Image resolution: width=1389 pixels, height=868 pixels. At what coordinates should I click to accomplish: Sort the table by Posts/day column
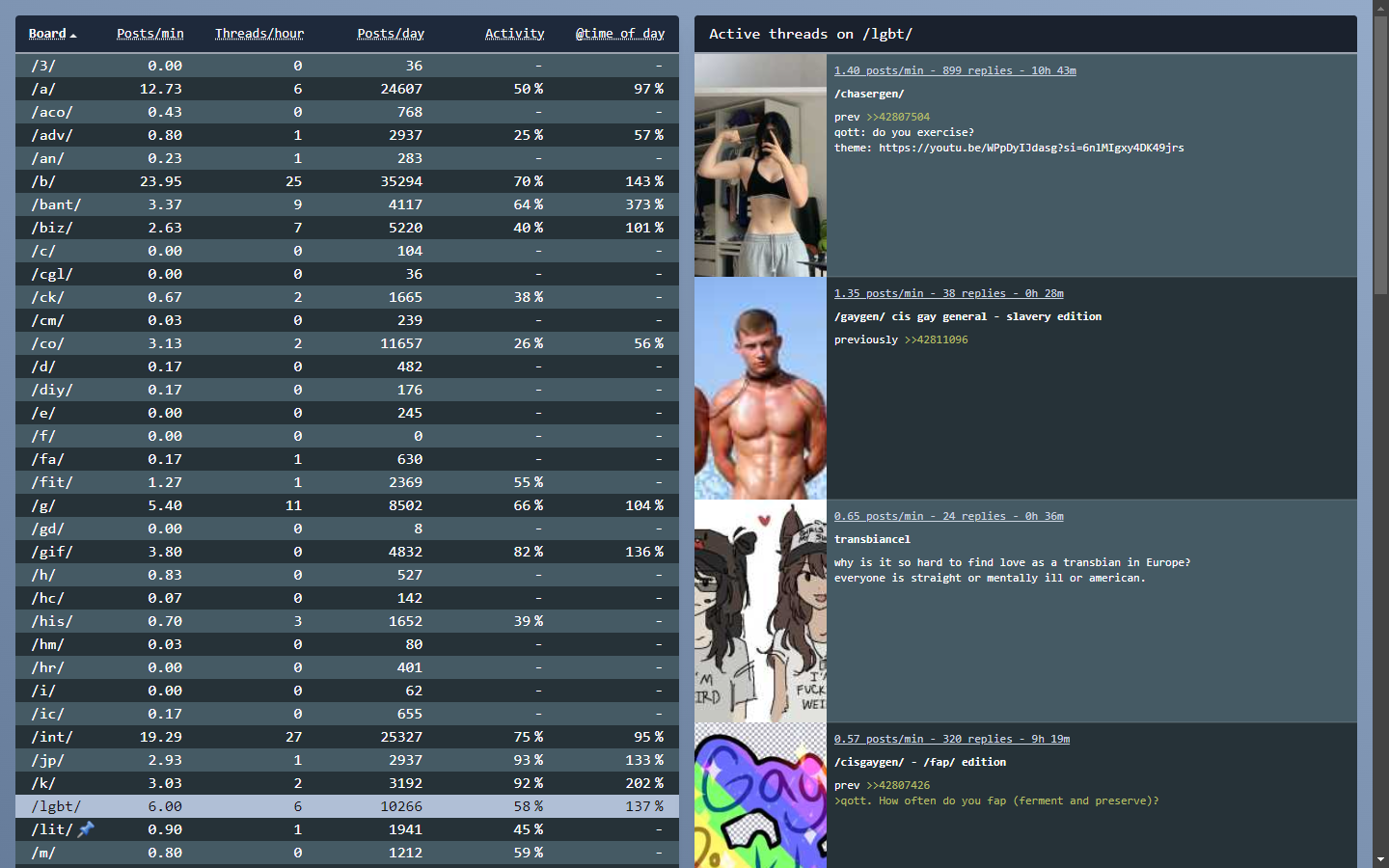[391, 34]
